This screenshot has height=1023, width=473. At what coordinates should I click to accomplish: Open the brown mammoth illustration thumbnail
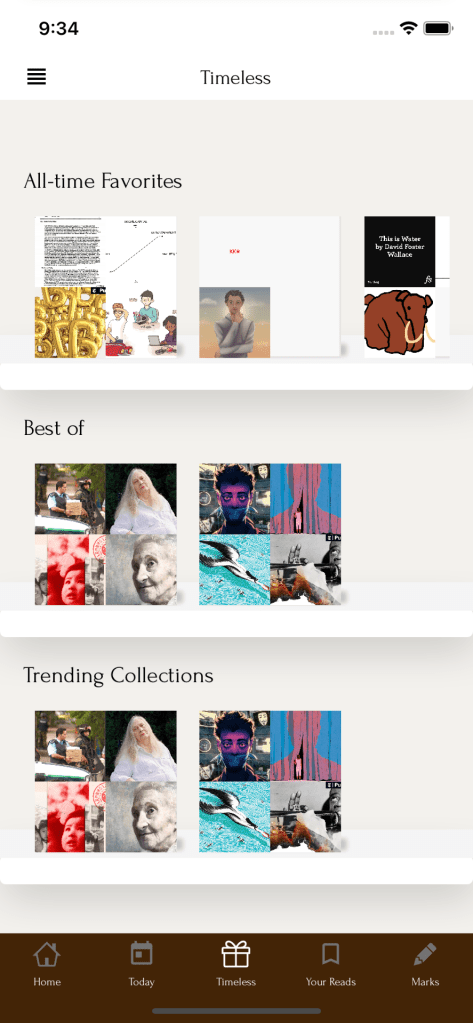tap(400, 323)
